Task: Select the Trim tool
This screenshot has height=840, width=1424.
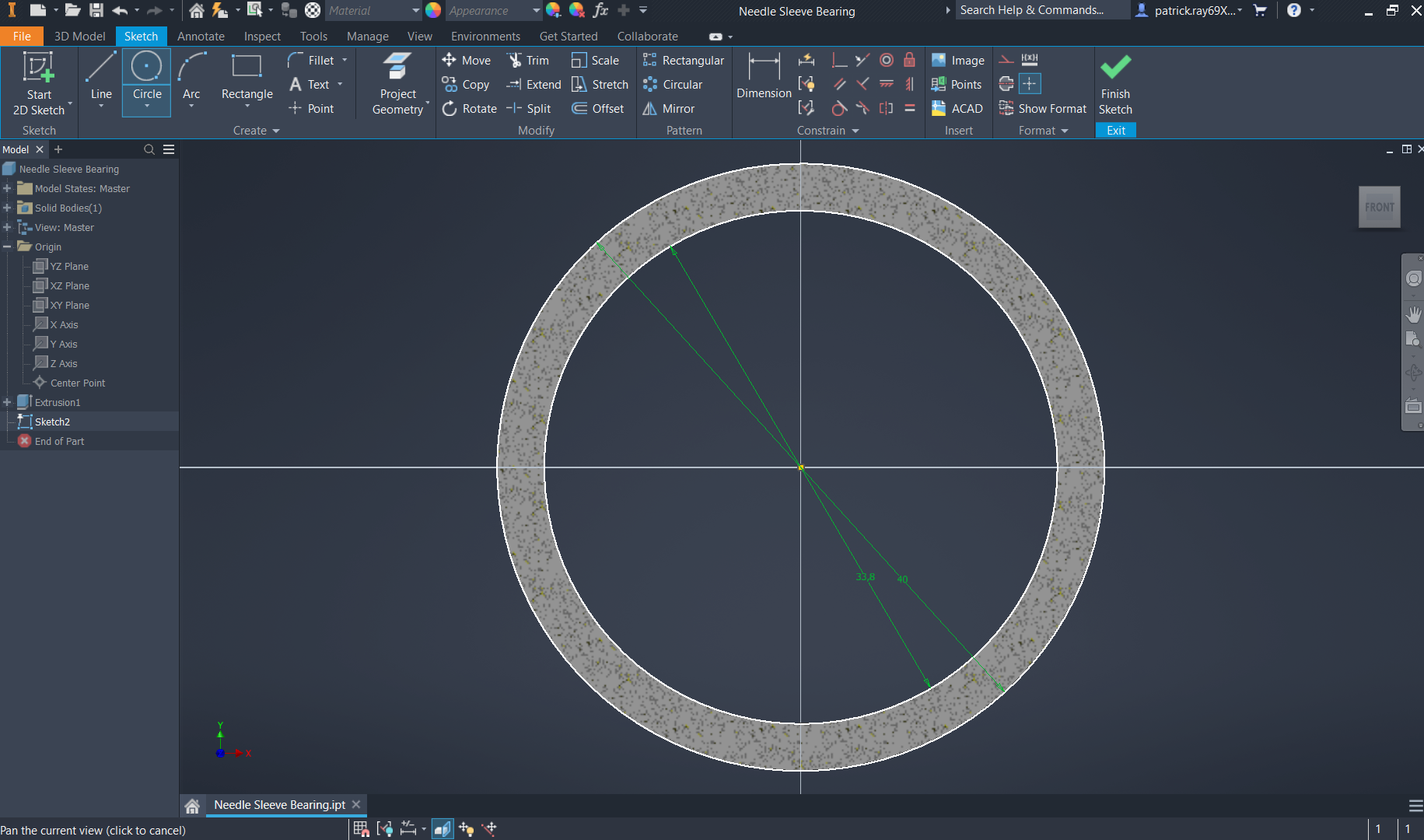Action: point(528,61)
